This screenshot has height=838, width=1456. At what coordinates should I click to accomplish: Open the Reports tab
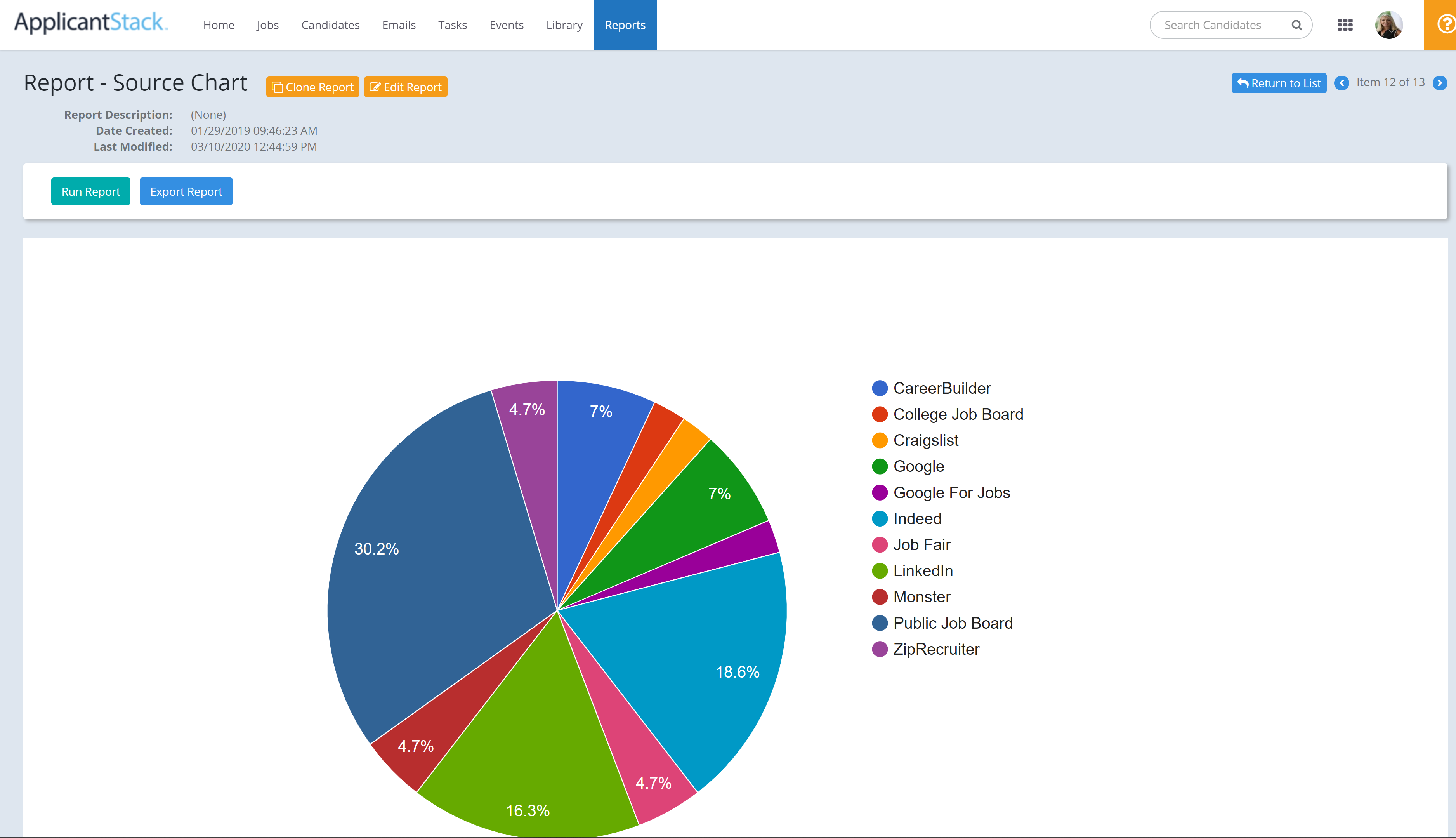pyautogui.click(x=625, y=25)
